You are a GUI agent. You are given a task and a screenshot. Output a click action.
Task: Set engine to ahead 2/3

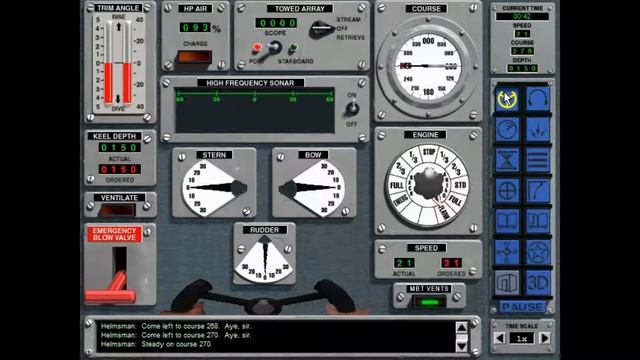(x=456, y=169)
